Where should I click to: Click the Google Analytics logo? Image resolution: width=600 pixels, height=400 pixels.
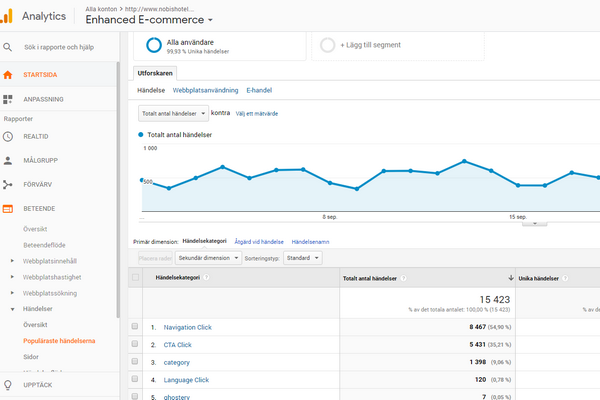click(x=6, y=16)
